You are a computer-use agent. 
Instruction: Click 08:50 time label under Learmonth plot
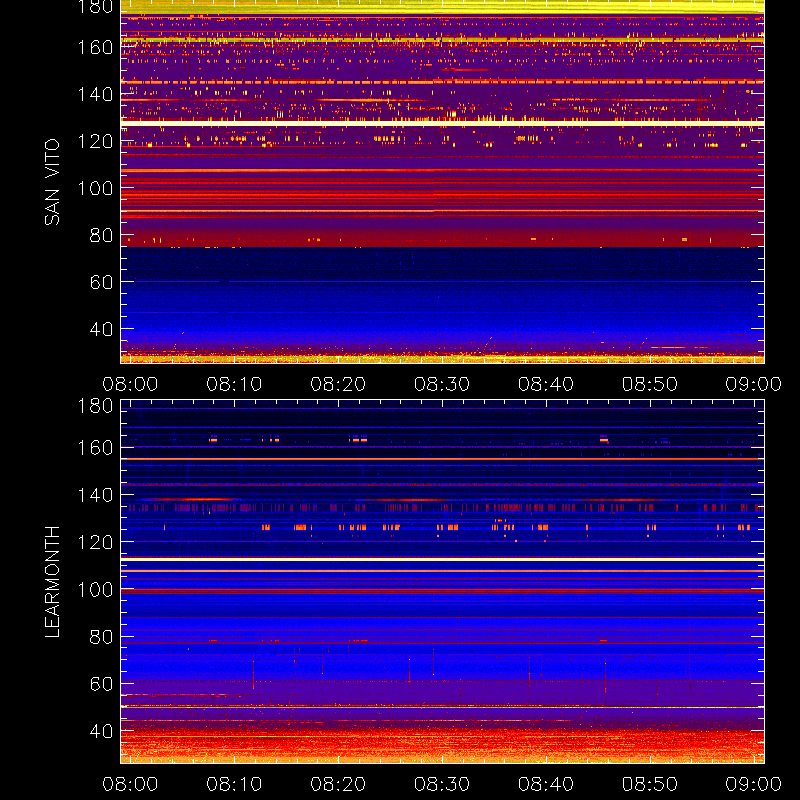point(650,784)
